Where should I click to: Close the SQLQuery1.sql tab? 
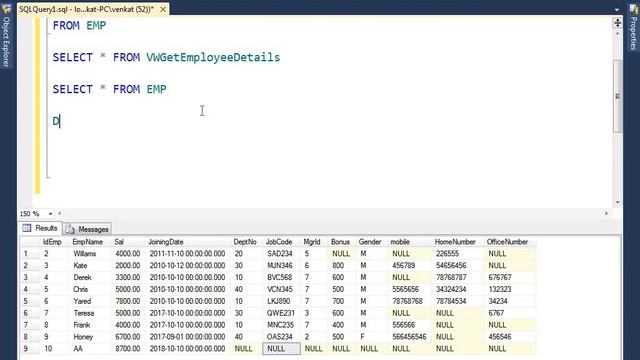pyautogui.click(x=163, y=9)
